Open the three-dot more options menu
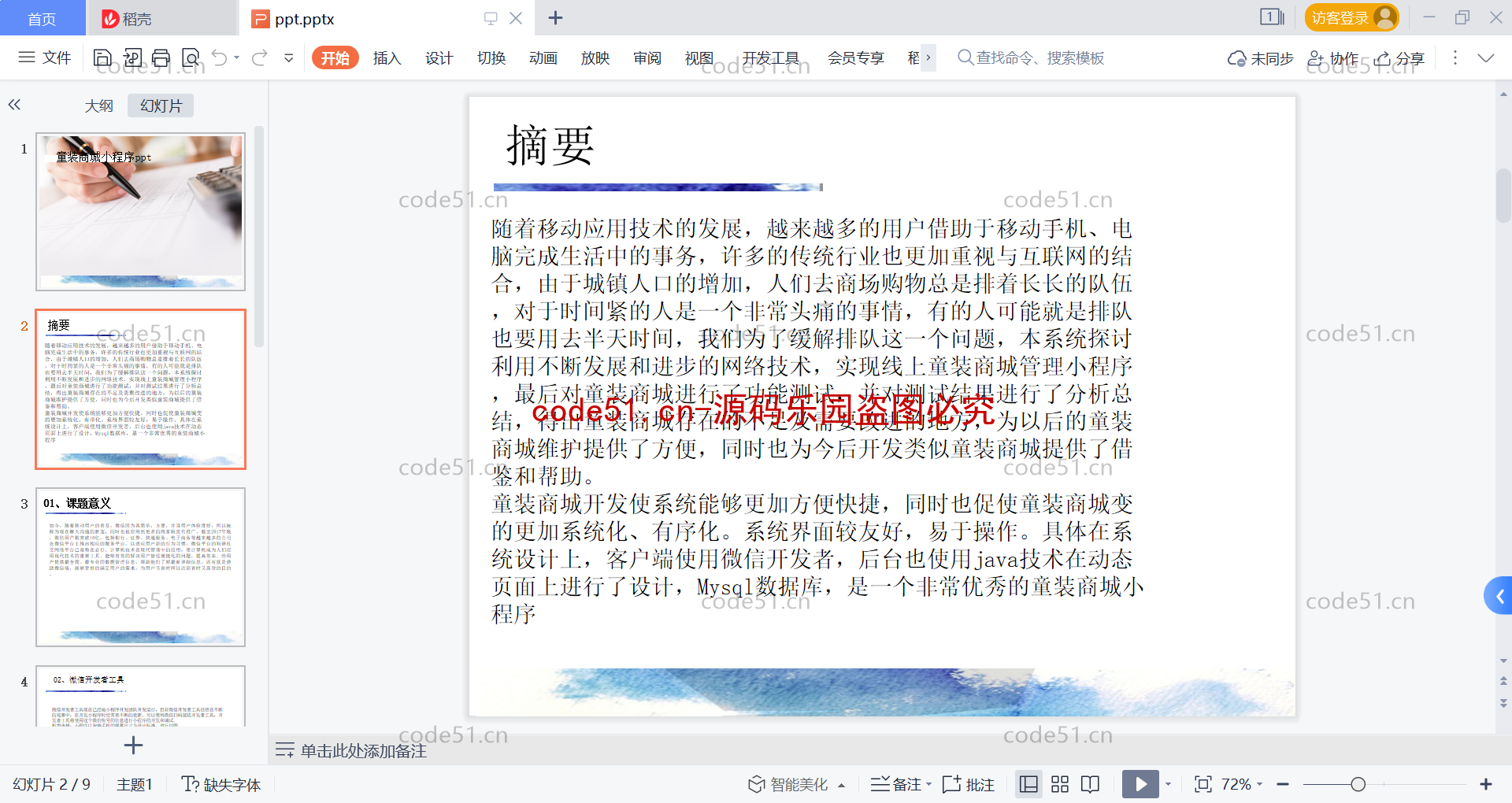This screenshot has width=1512, height=803. pos(1455,58)
